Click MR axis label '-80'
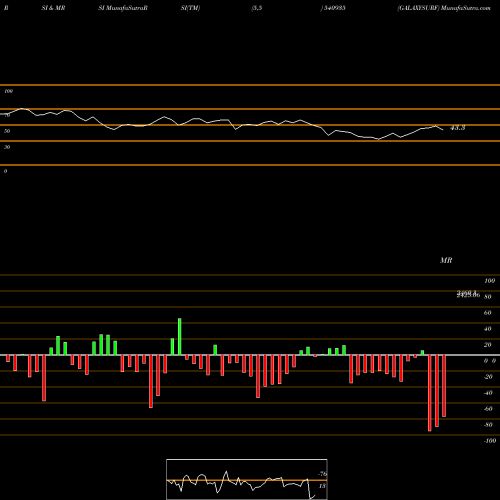 click(x=488, y=425)
